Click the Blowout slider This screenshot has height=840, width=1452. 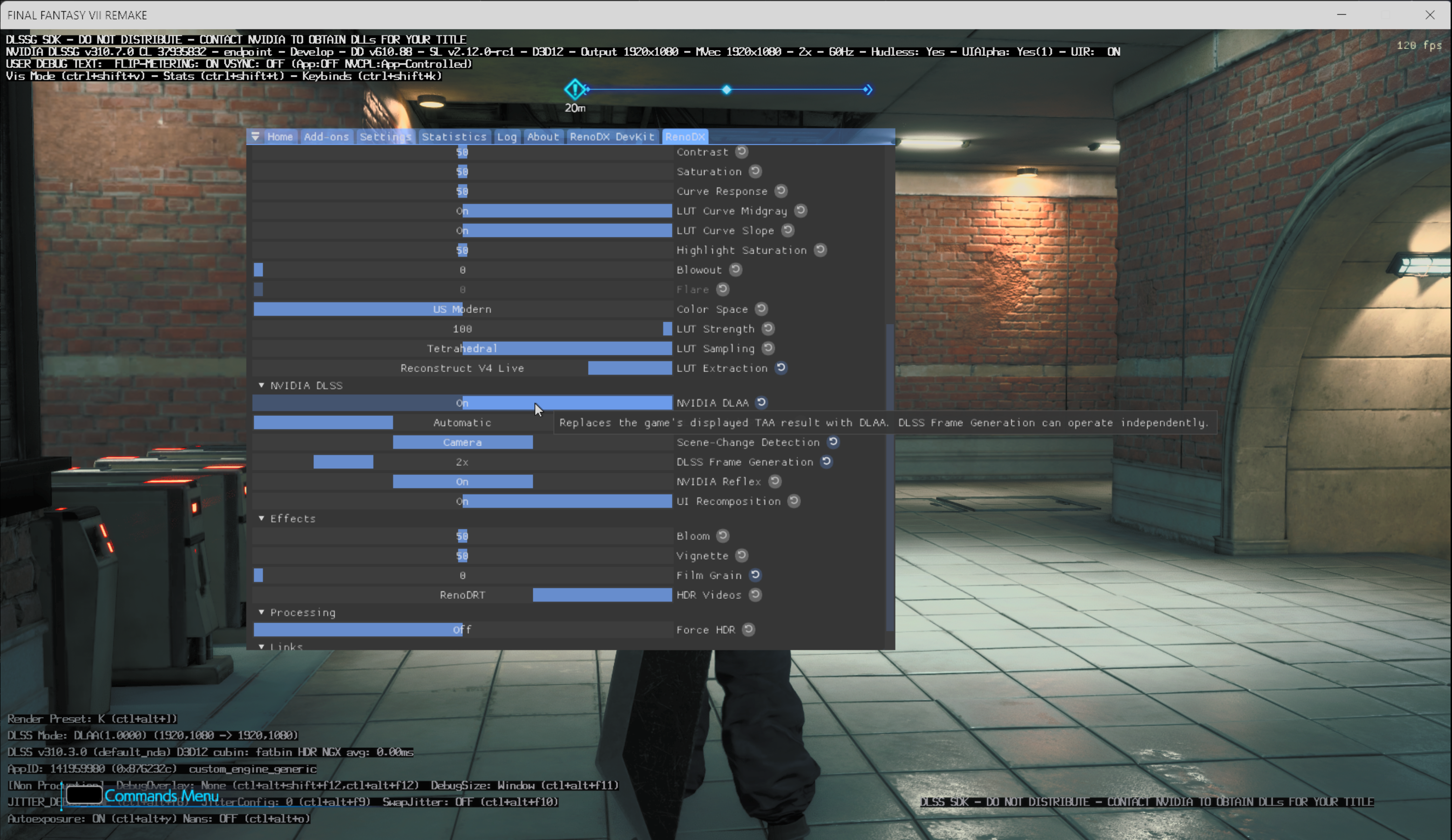(x=463, y=270)
